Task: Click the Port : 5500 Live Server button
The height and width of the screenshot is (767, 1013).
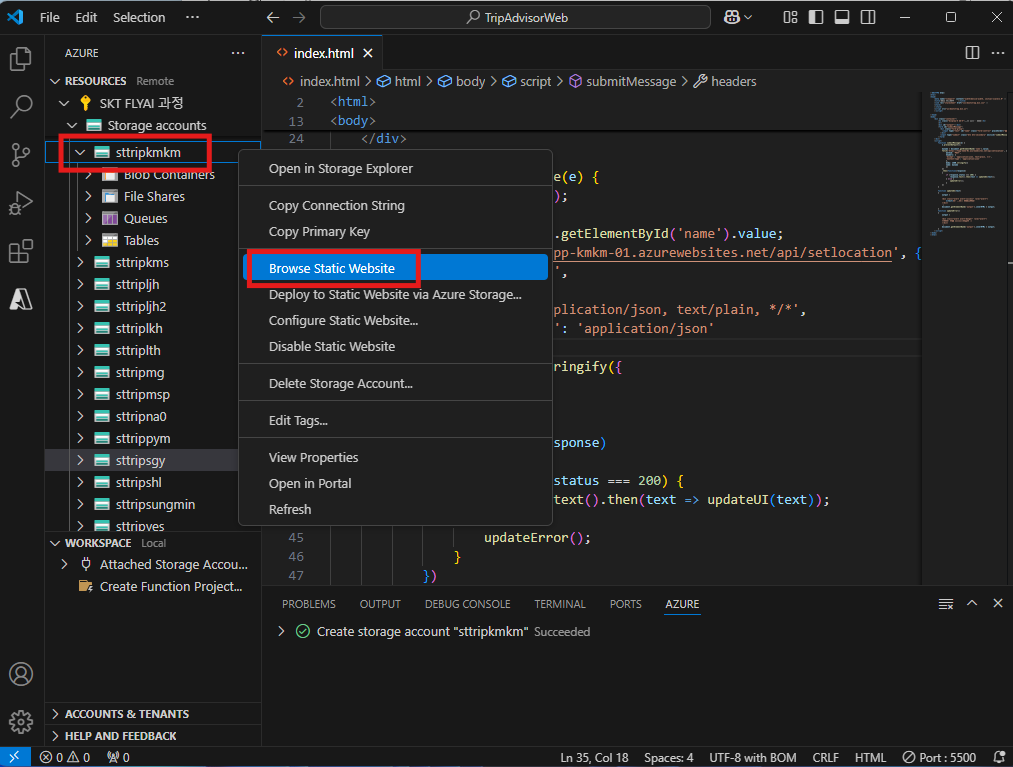Action: 939,757
